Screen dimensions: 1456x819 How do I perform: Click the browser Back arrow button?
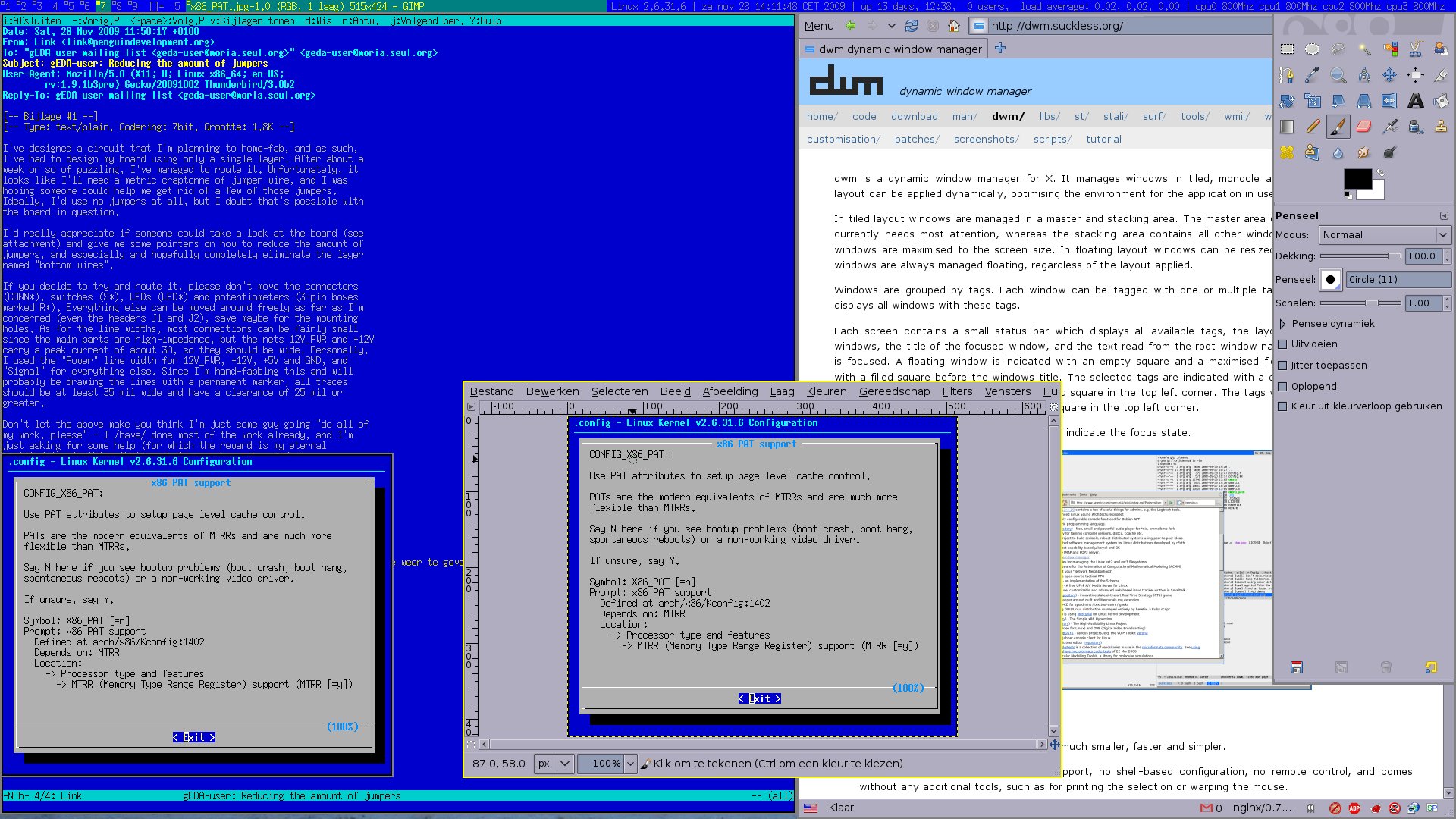pyautogui.click(x=851, y=26)
